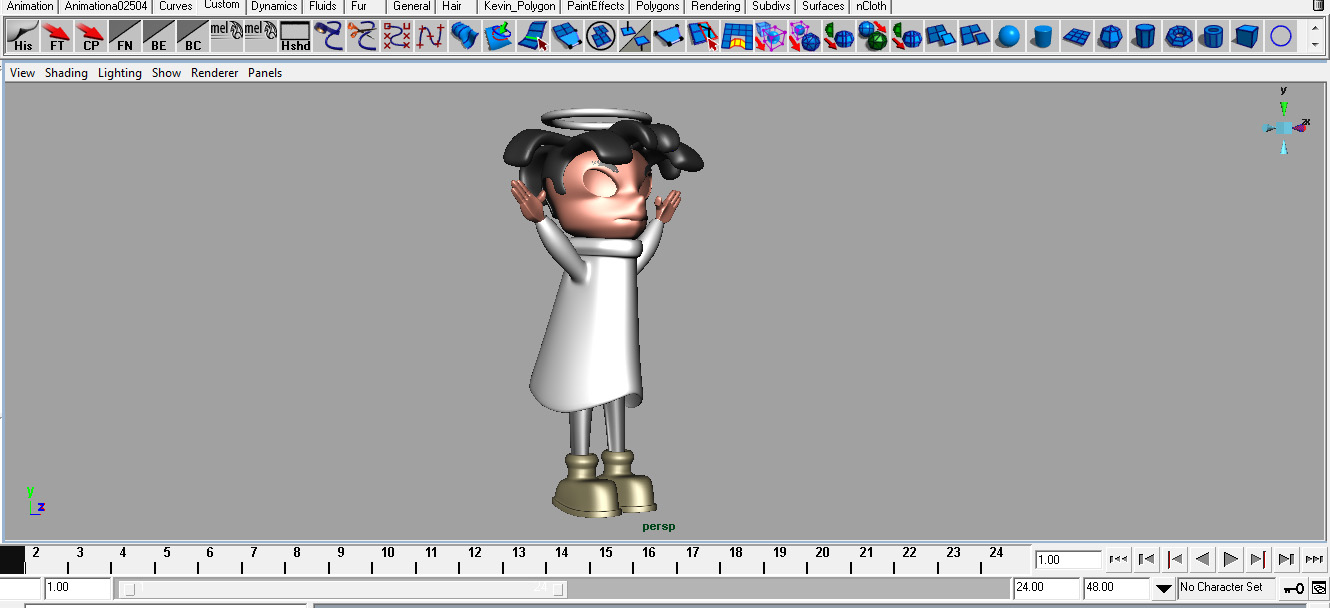Switch to the Curves shelf tab
This screenshot has height=608, width=1330.
[x=176, y=6]
